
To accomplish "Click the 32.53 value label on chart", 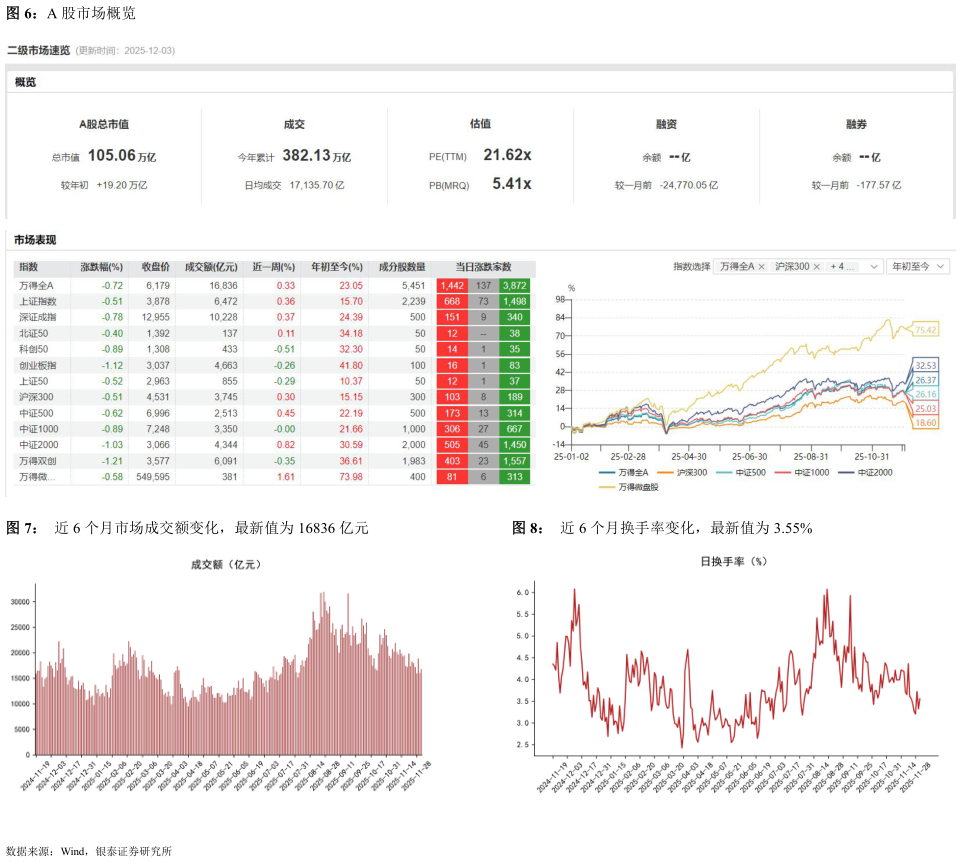I will (926, 366).
